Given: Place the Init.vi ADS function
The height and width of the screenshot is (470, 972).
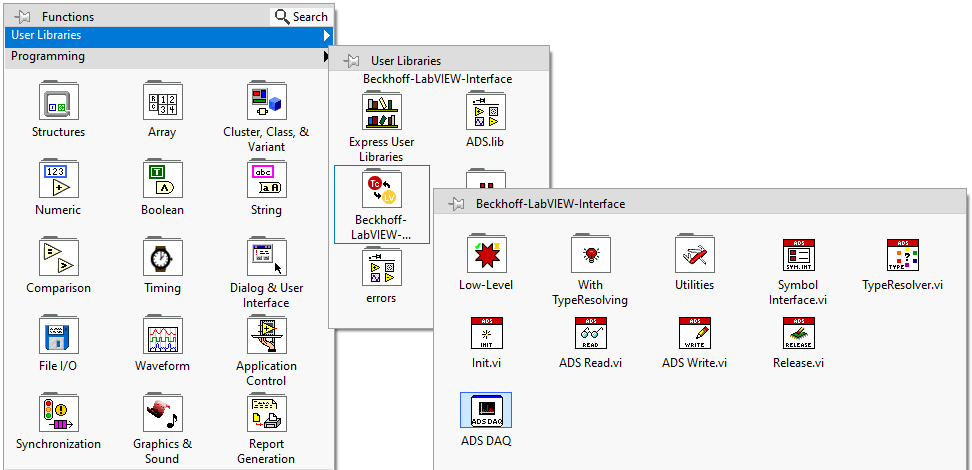Looking at the screenshot, I should pyautogui.click(x=486, y=334).
